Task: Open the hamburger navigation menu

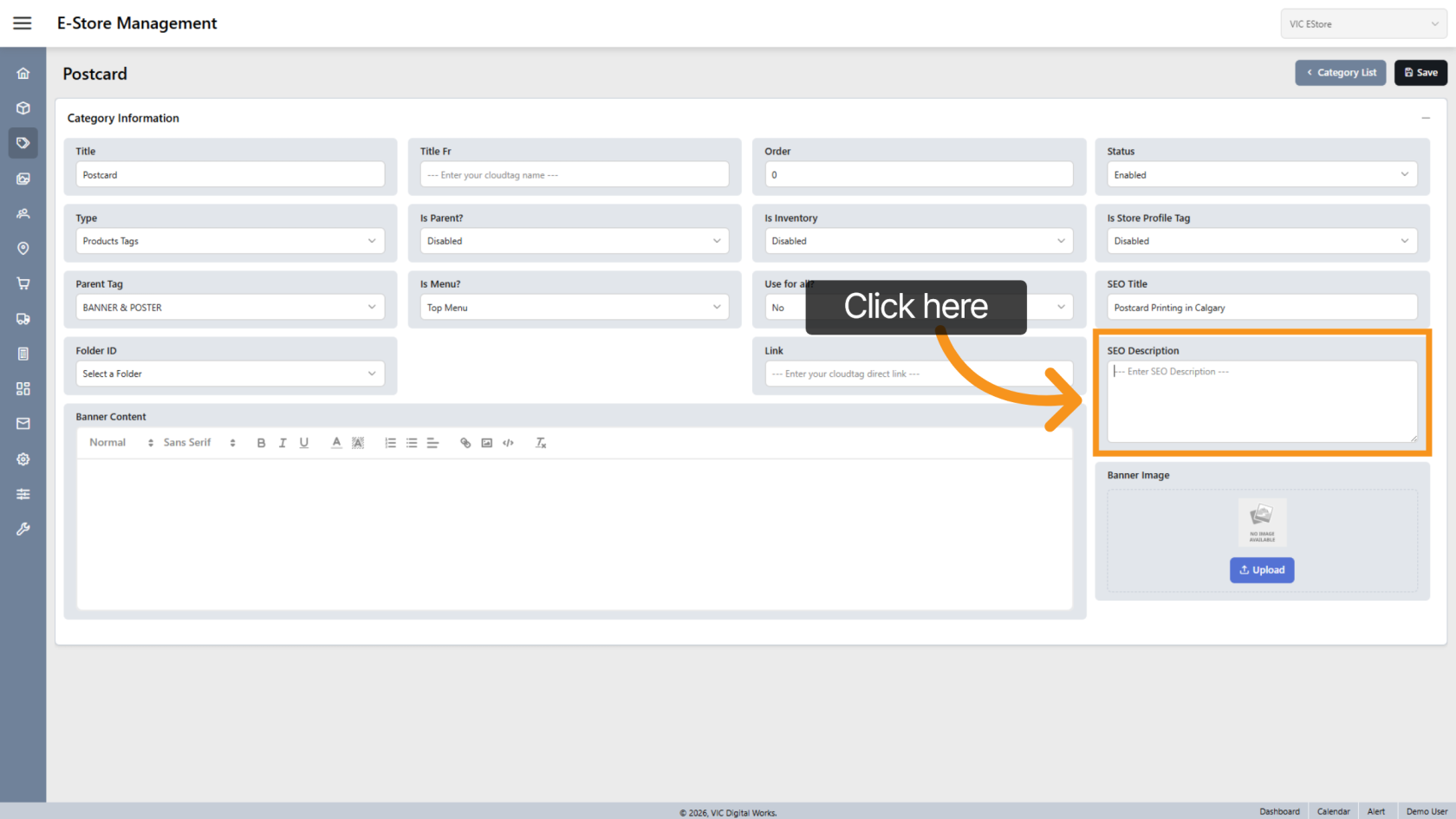Action: tap(23, 23)
